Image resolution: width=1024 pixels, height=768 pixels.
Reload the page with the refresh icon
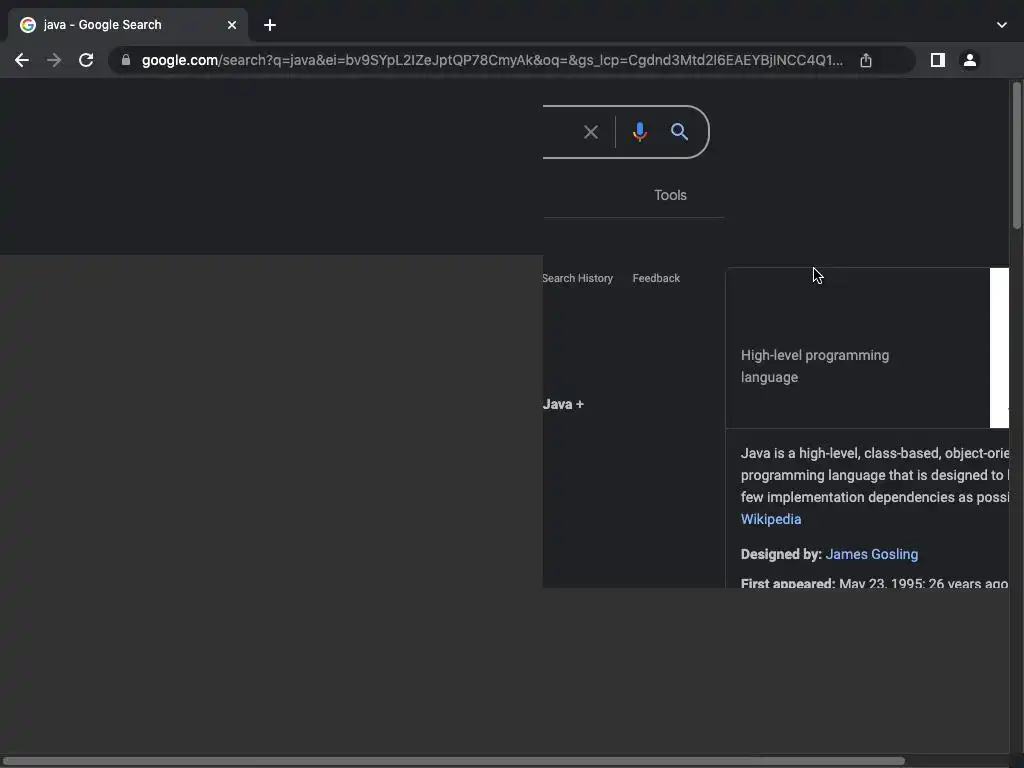pos(86,60)
